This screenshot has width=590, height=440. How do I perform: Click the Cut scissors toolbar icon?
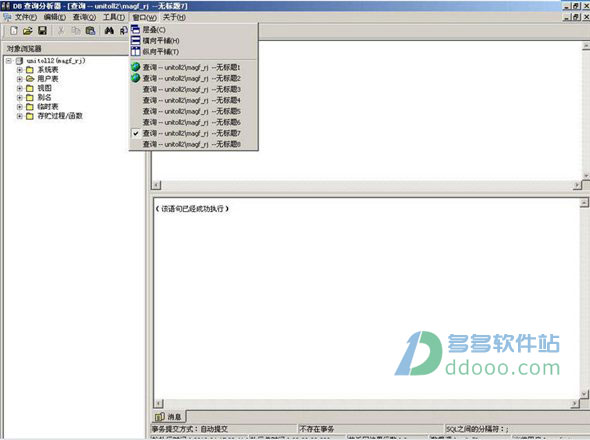[x=61, y=31]
